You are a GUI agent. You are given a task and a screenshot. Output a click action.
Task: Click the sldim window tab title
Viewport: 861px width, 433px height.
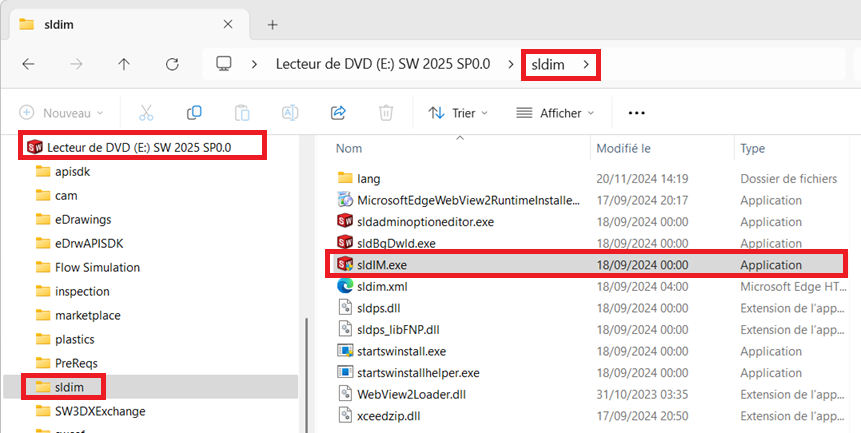click(59, 25)
